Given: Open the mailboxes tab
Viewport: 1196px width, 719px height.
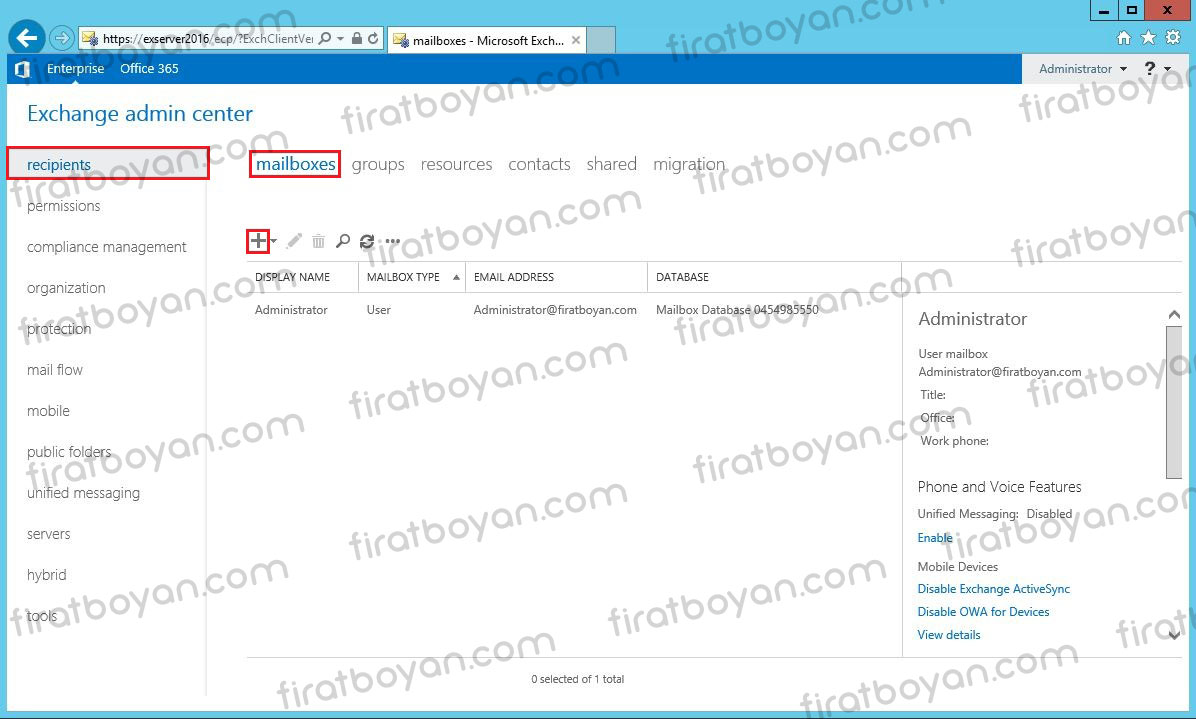Looking at the screenshot, I should click(x=295, y=164).
